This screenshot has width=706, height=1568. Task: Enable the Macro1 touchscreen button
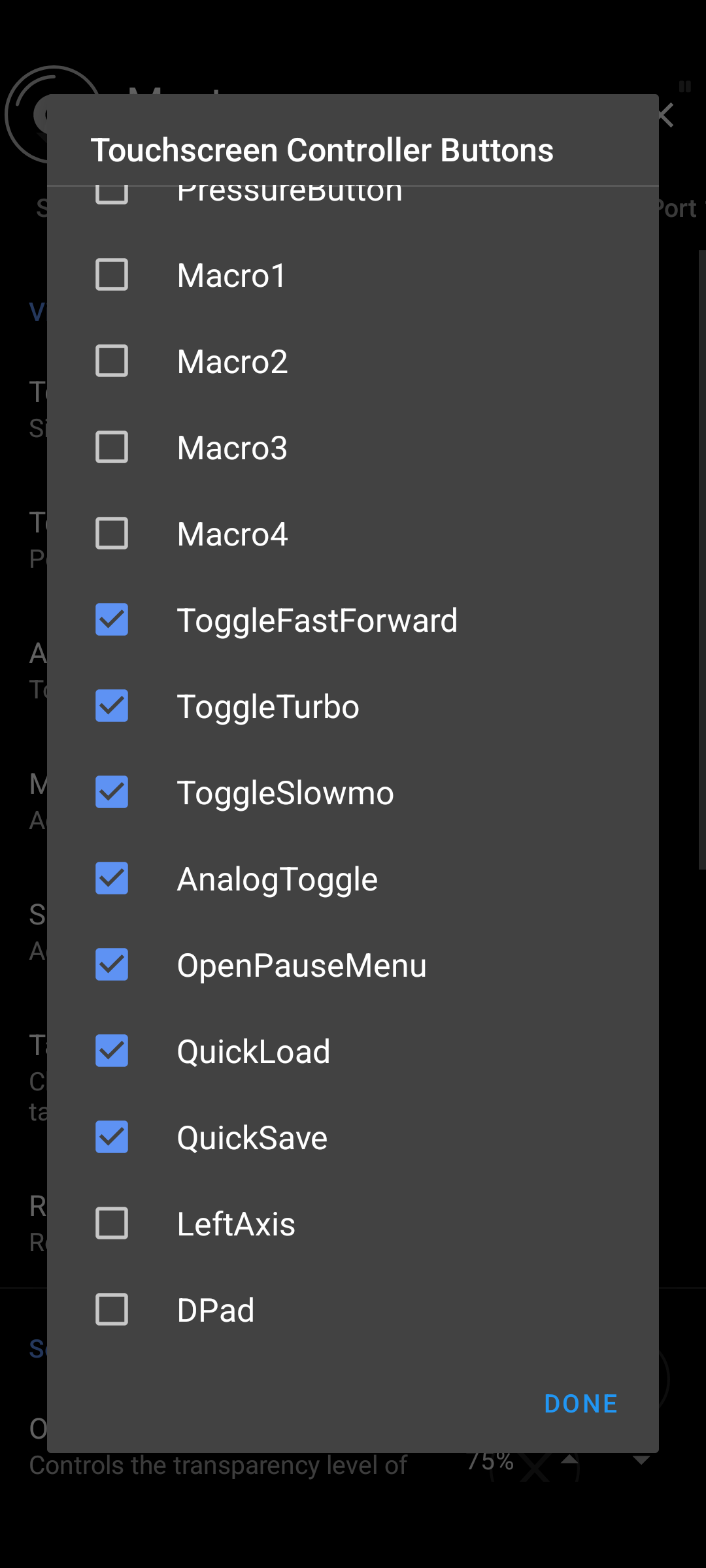point(111,274)
